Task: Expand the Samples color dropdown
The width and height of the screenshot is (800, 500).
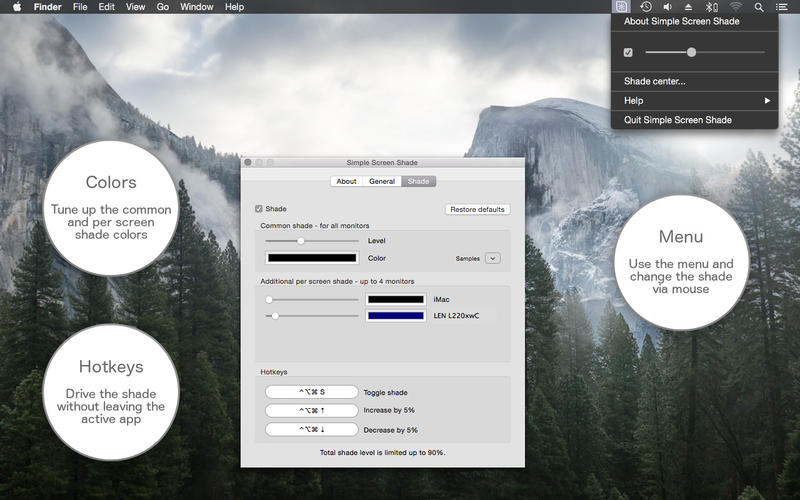Action: point(492,258)
